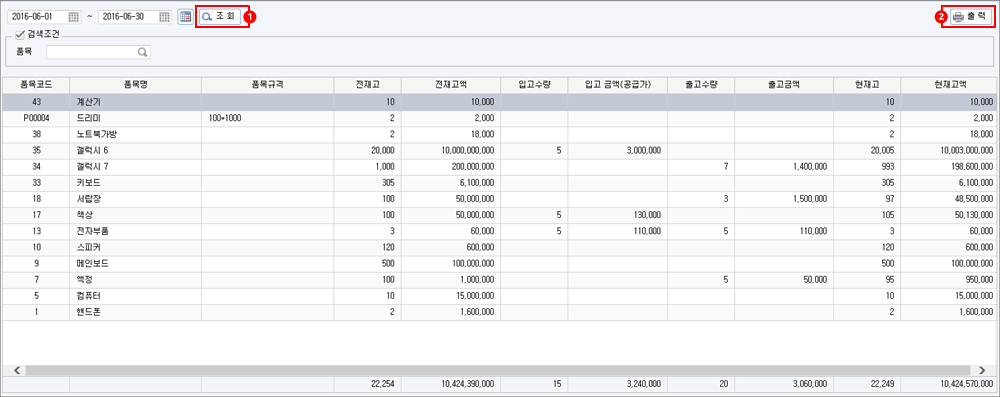The height and width of the screenshot is (397, 1000).
Task: Click spec cell 100*1000
Action: pos(268,118)
